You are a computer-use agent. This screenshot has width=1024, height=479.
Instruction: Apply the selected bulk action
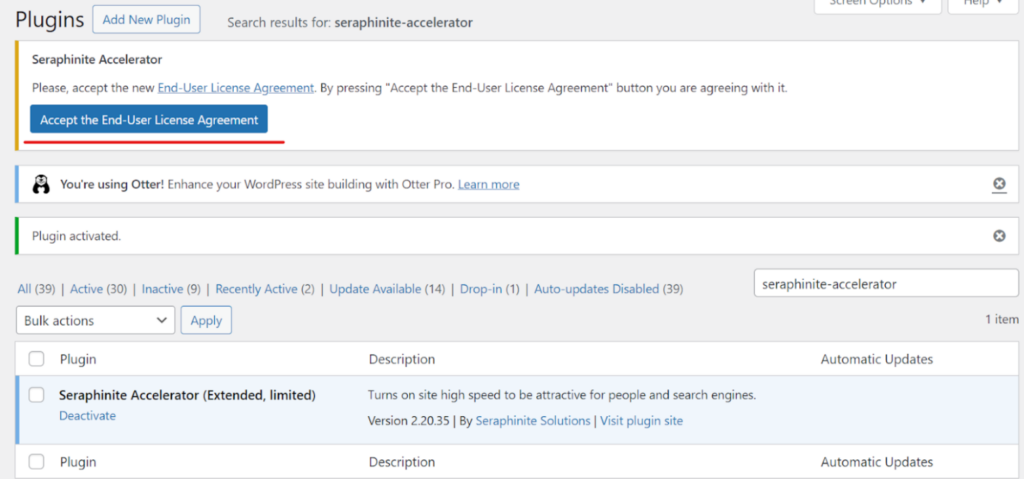click(206, 320)
